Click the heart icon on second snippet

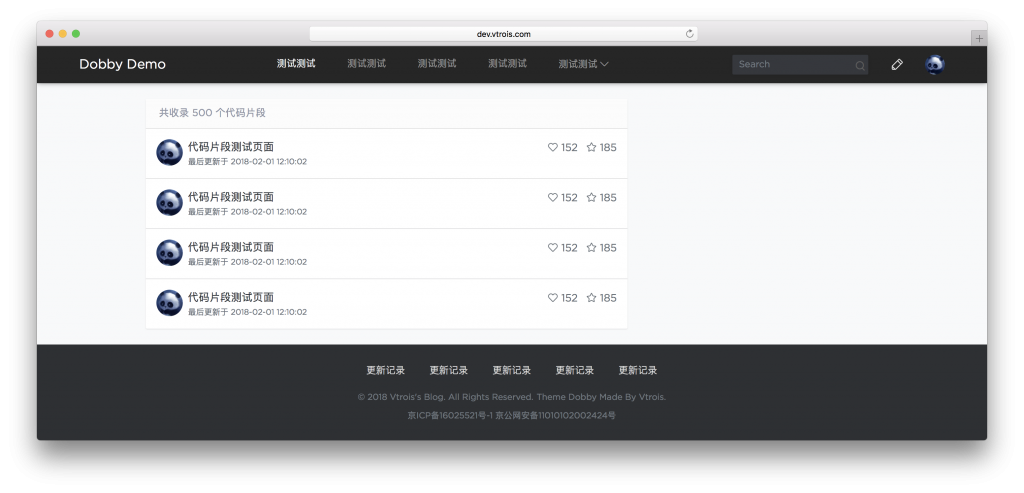click(x=553, y=197)
